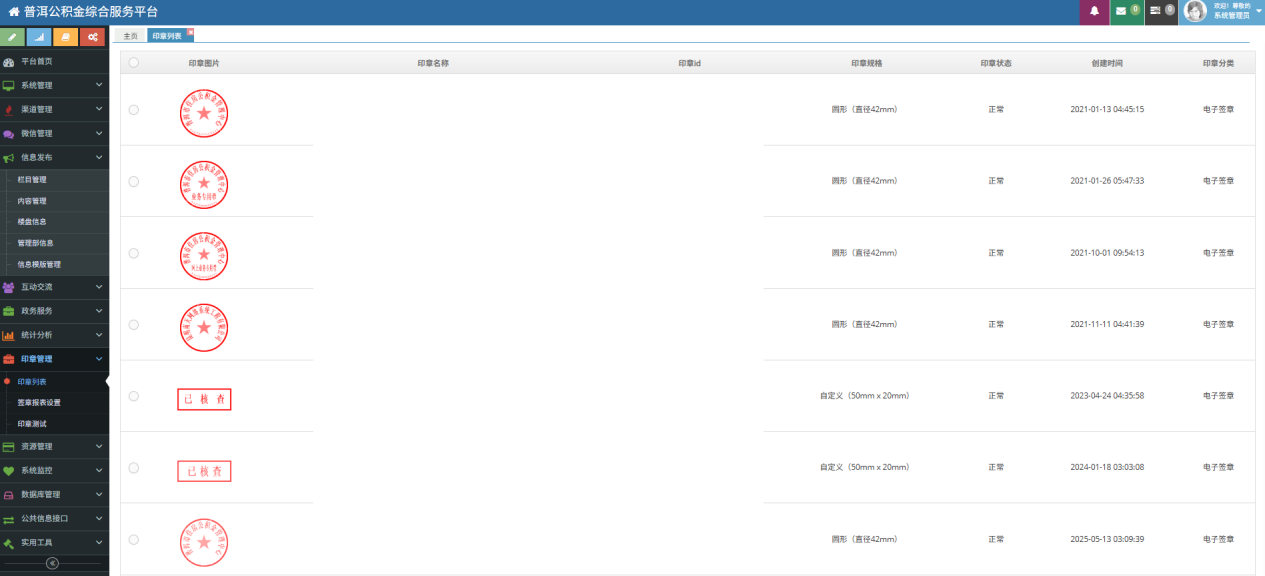Click the green pencil shortcut button
The height and width of the screenshot is (576, 1265).
(x=13, y=37)
